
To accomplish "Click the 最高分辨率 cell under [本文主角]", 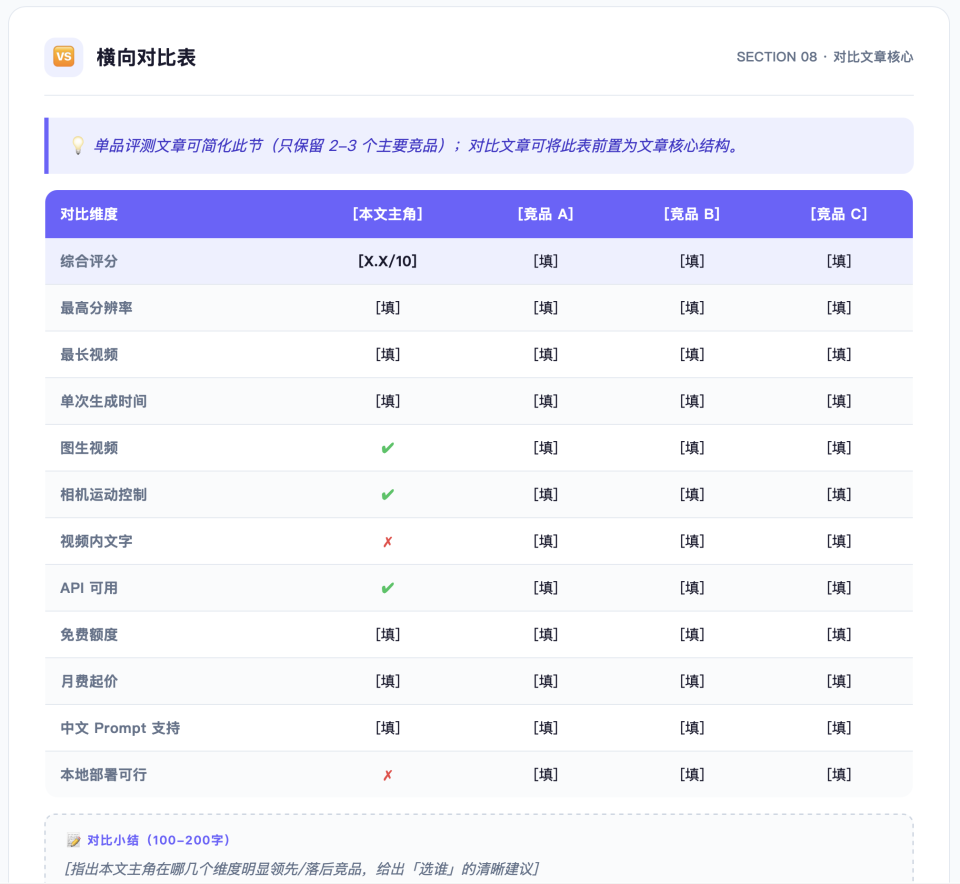I will pyautogui.click(x=388, y=308).
